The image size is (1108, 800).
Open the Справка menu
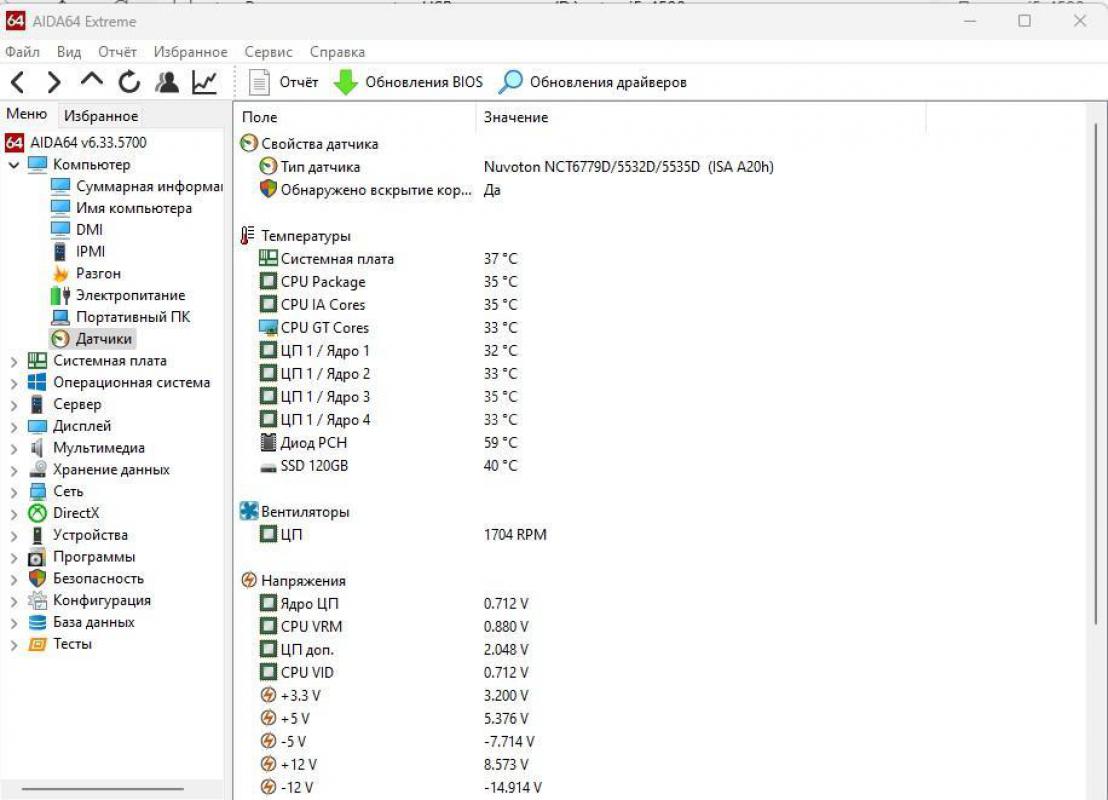(x=338, y=51)
